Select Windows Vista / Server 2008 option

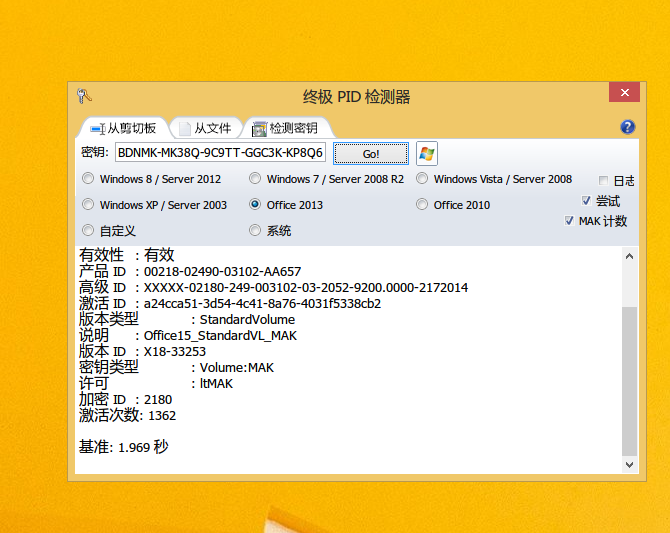[x=494, y=179]
